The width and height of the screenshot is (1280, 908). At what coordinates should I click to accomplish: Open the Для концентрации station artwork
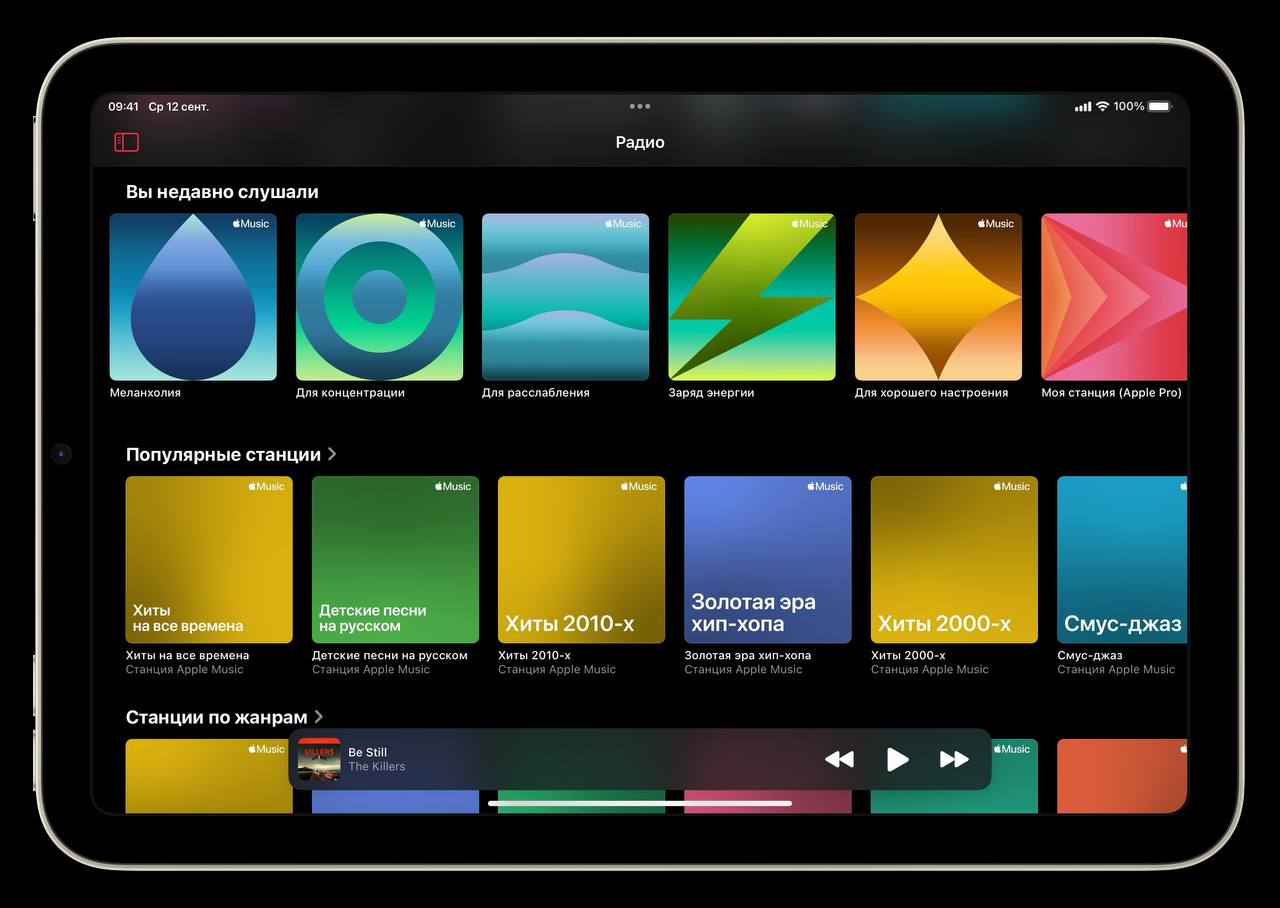pyautogui.click(x=379, y=297)
